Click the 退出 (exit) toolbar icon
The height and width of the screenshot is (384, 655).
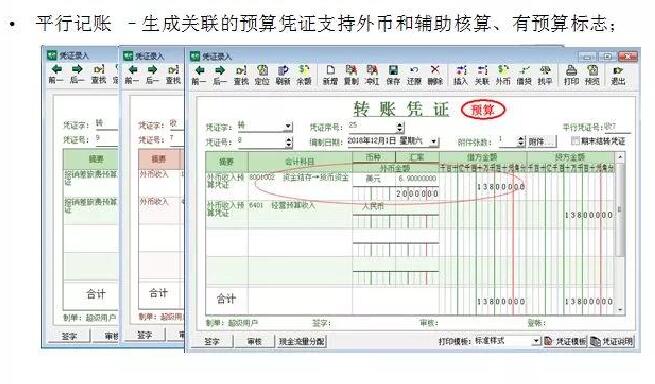pos(618,75)
